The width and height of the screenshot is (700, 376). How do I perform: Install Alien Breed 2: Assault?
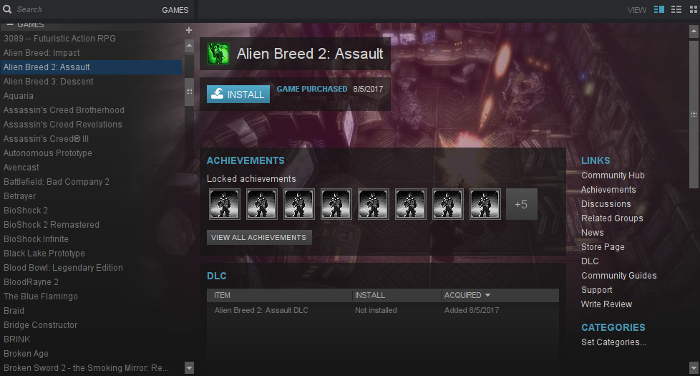coord(238,94)
